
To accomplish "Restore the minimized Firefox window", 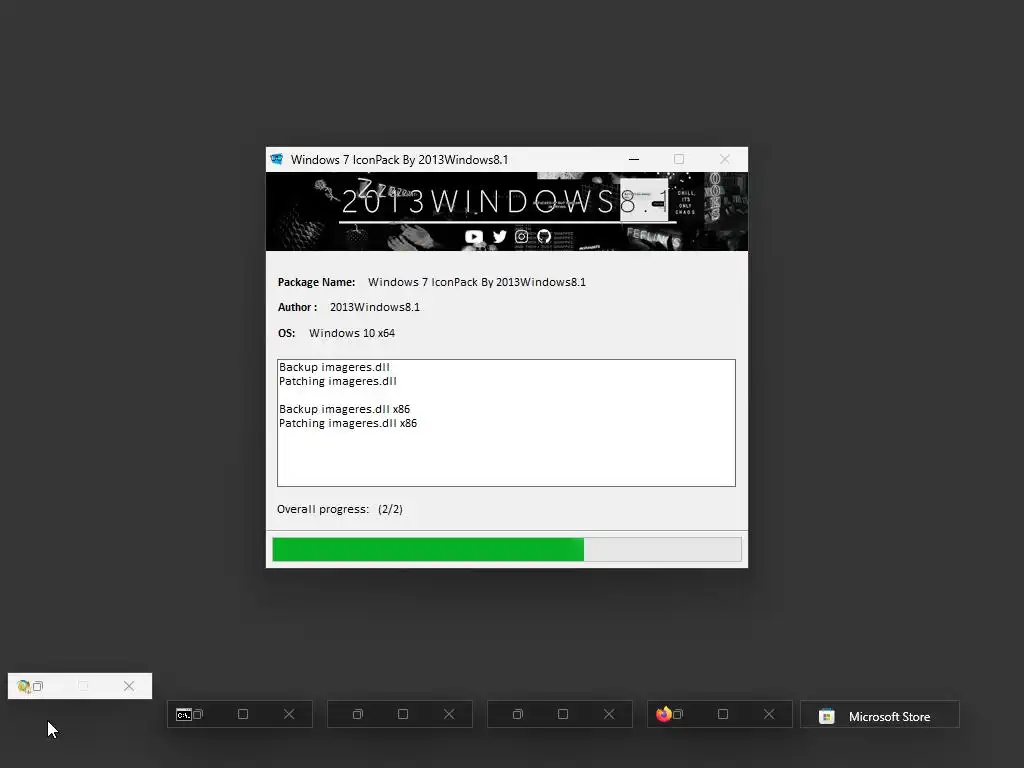I will point(678,714).
